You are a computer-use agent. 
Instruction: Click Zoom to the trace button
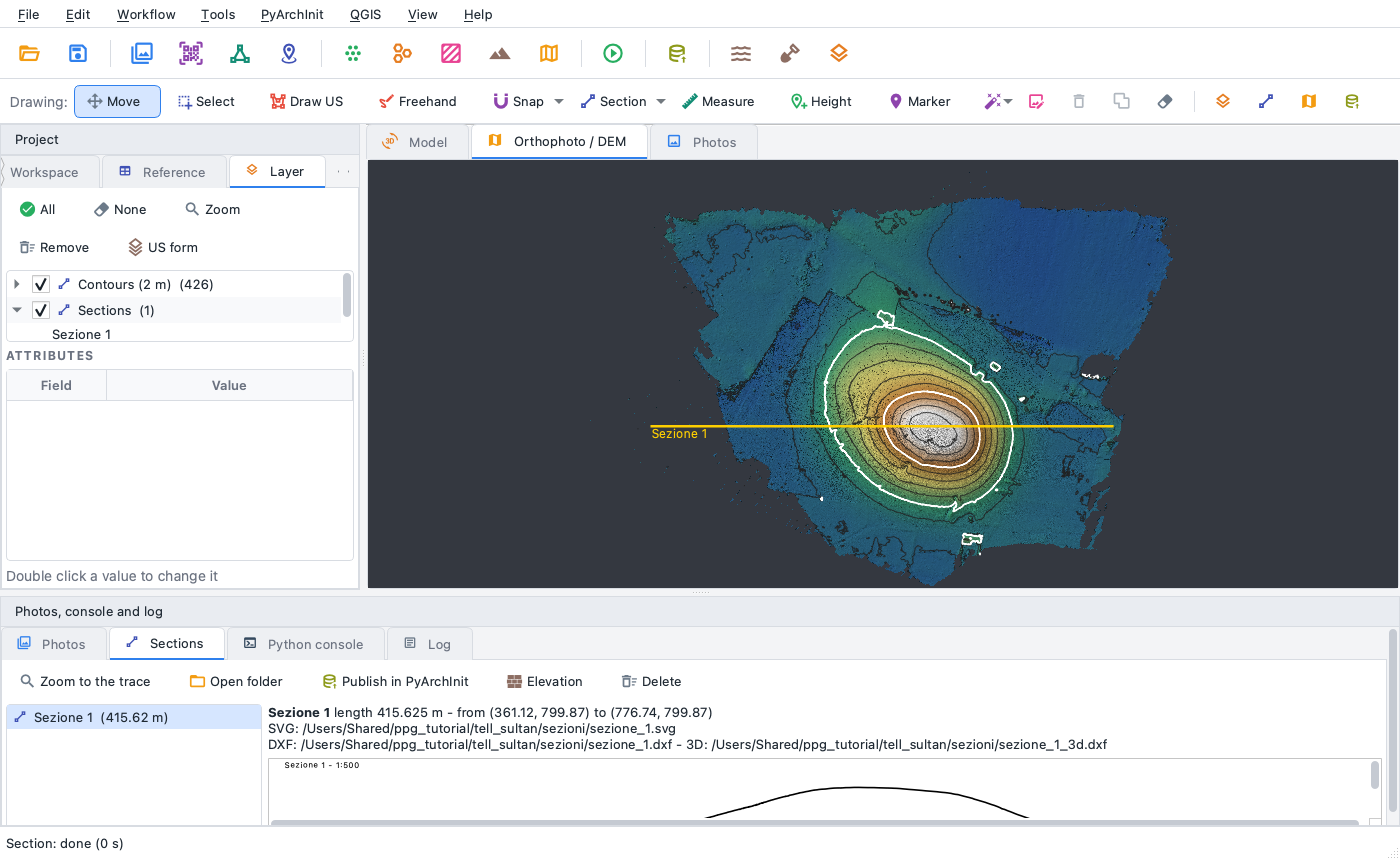click(85, 681)
